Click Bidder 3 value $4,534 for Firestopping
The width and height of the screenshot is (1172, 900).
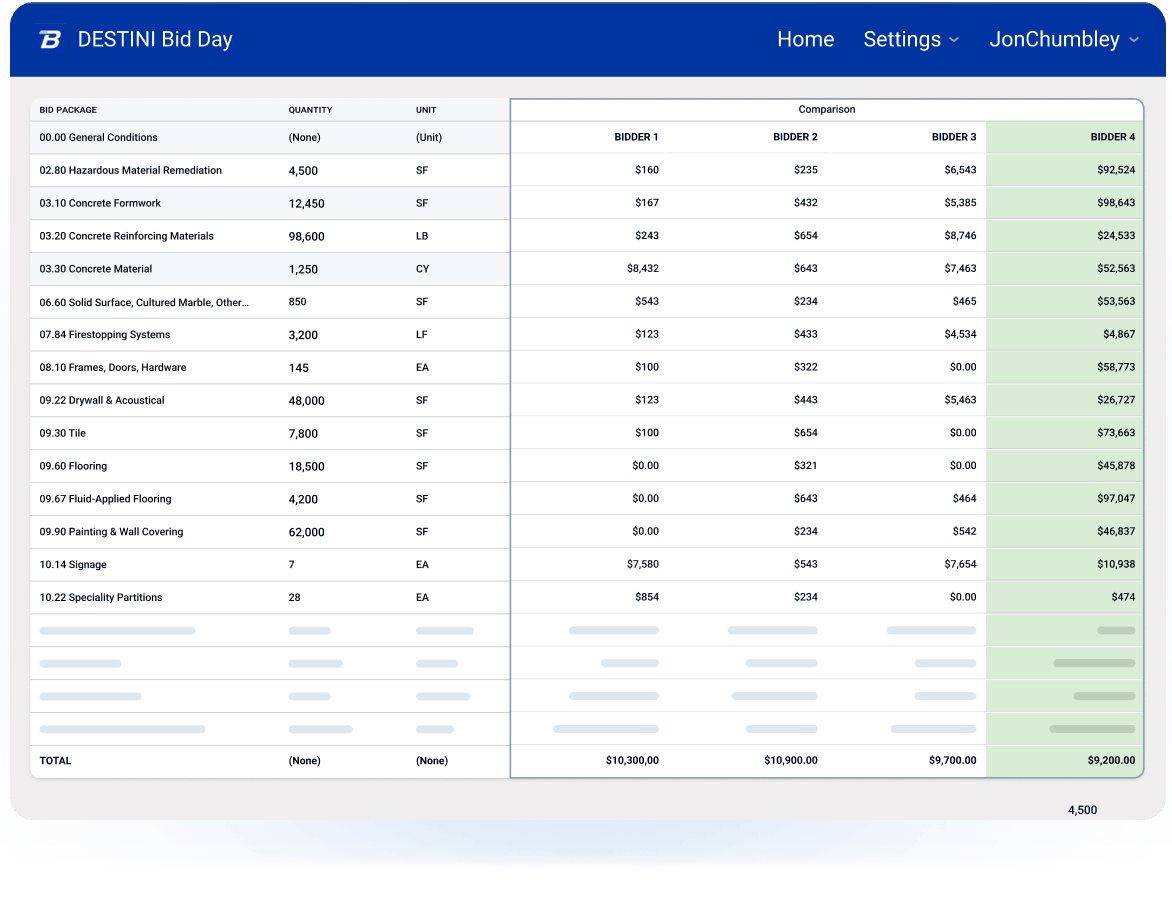[x=960, y=334]
